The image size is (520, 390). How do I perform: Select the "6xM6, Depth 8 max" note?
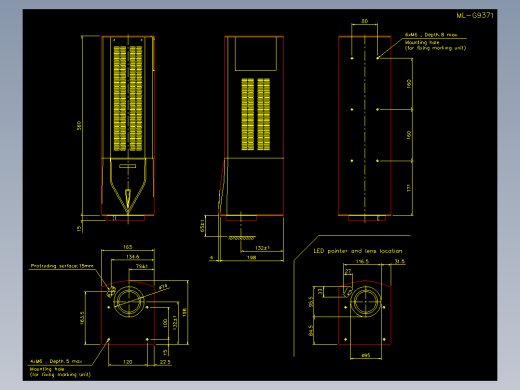(431, 35)
